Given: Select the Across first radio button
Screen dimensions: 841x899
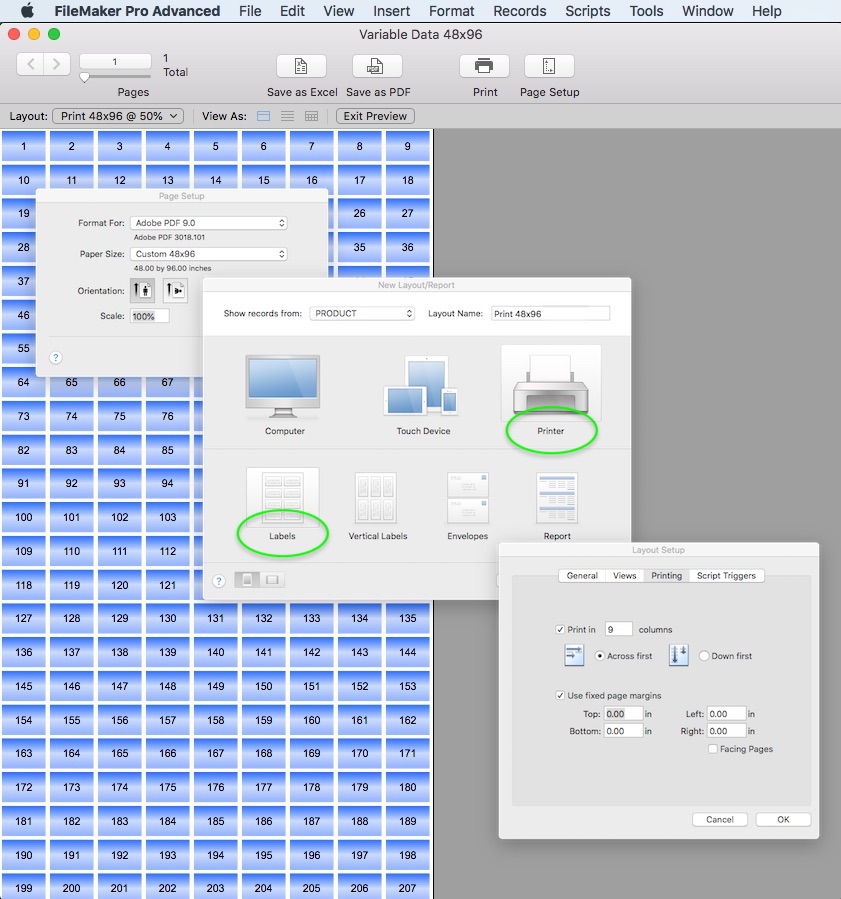Looking at the screenshot, I should tap(600, 656).
